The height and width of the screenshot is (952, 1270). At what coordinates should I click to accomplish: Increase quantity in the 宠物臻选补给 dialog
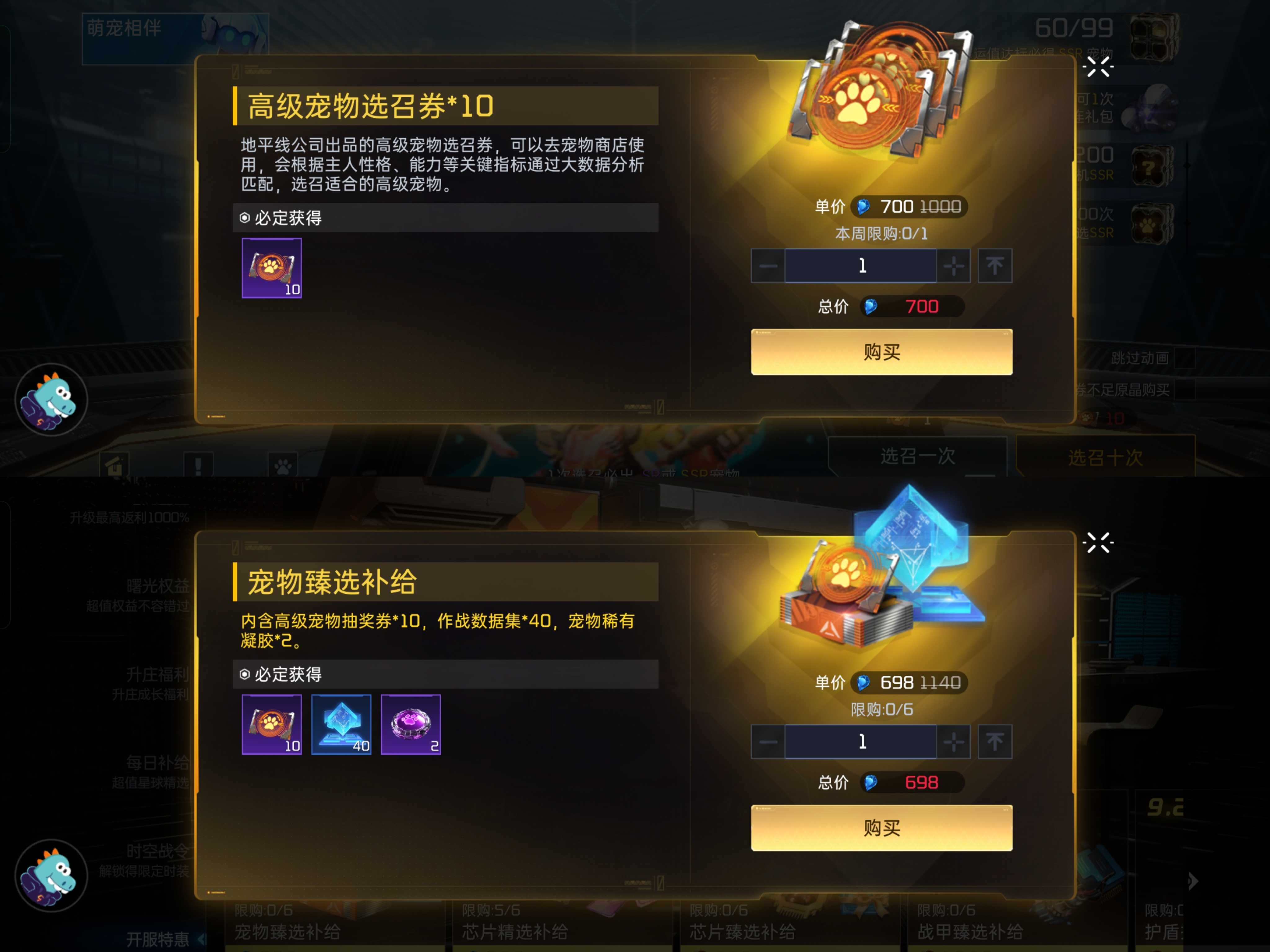click(953, 741)
